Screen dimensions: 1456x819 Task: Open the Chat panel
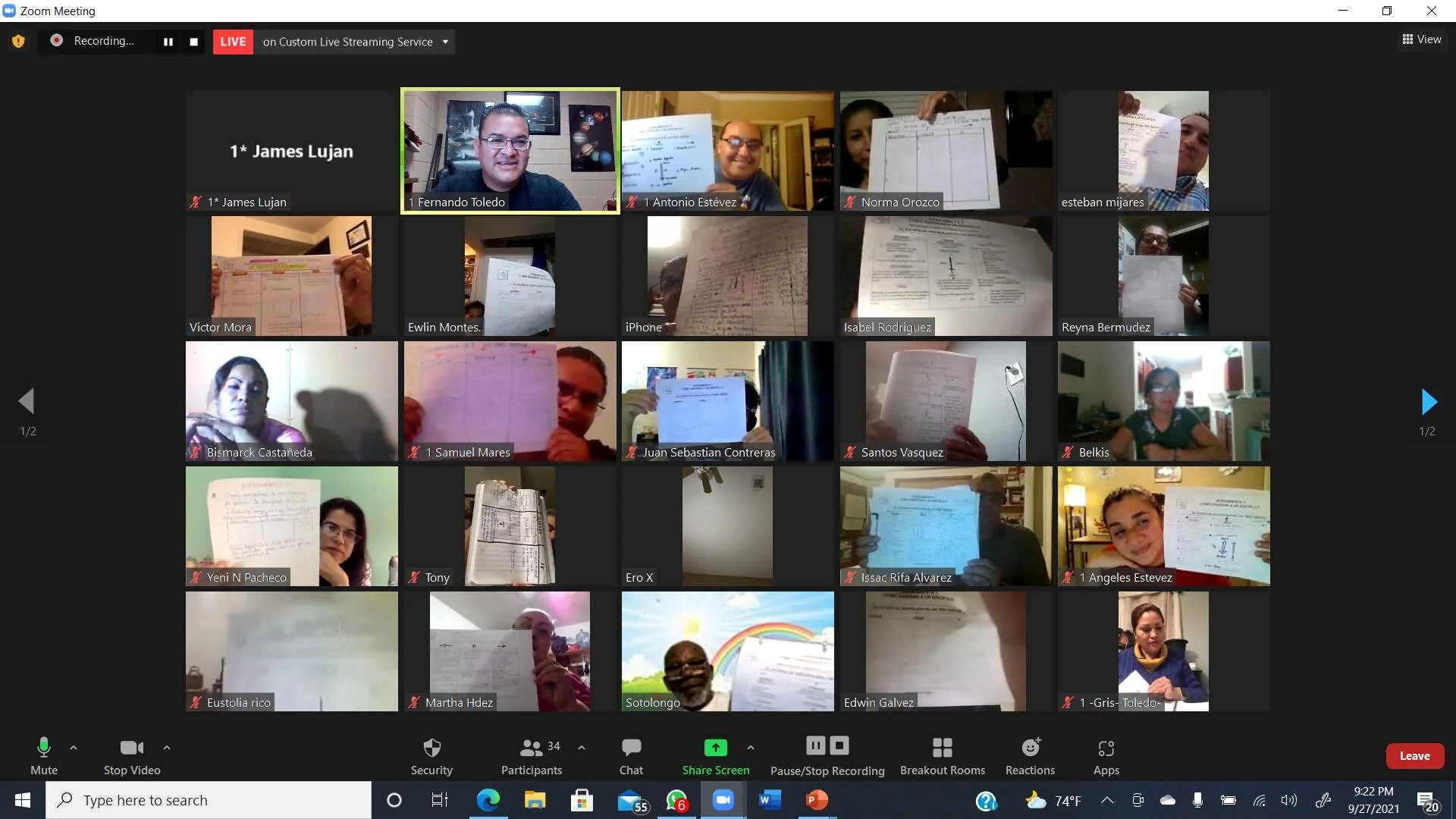coord(631,755)
